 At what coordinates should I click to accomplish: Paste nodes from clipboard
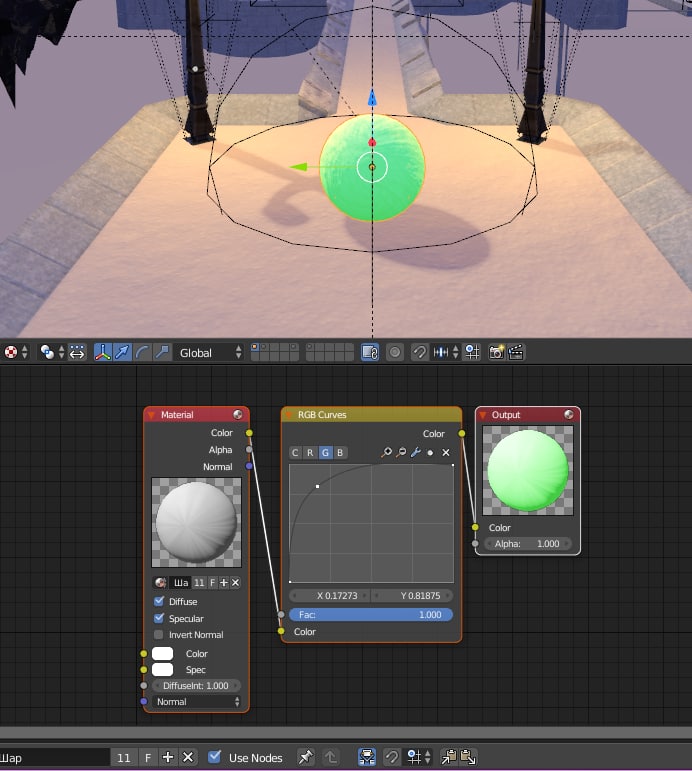click(468, 757)
